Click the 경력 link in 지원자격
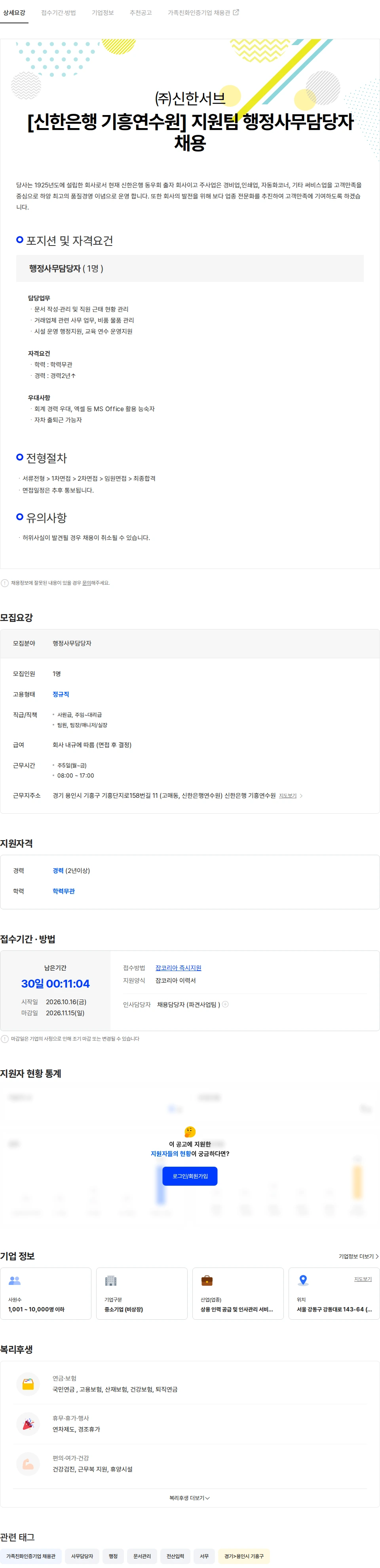380x1568 pixels. (x=58, y=871)
